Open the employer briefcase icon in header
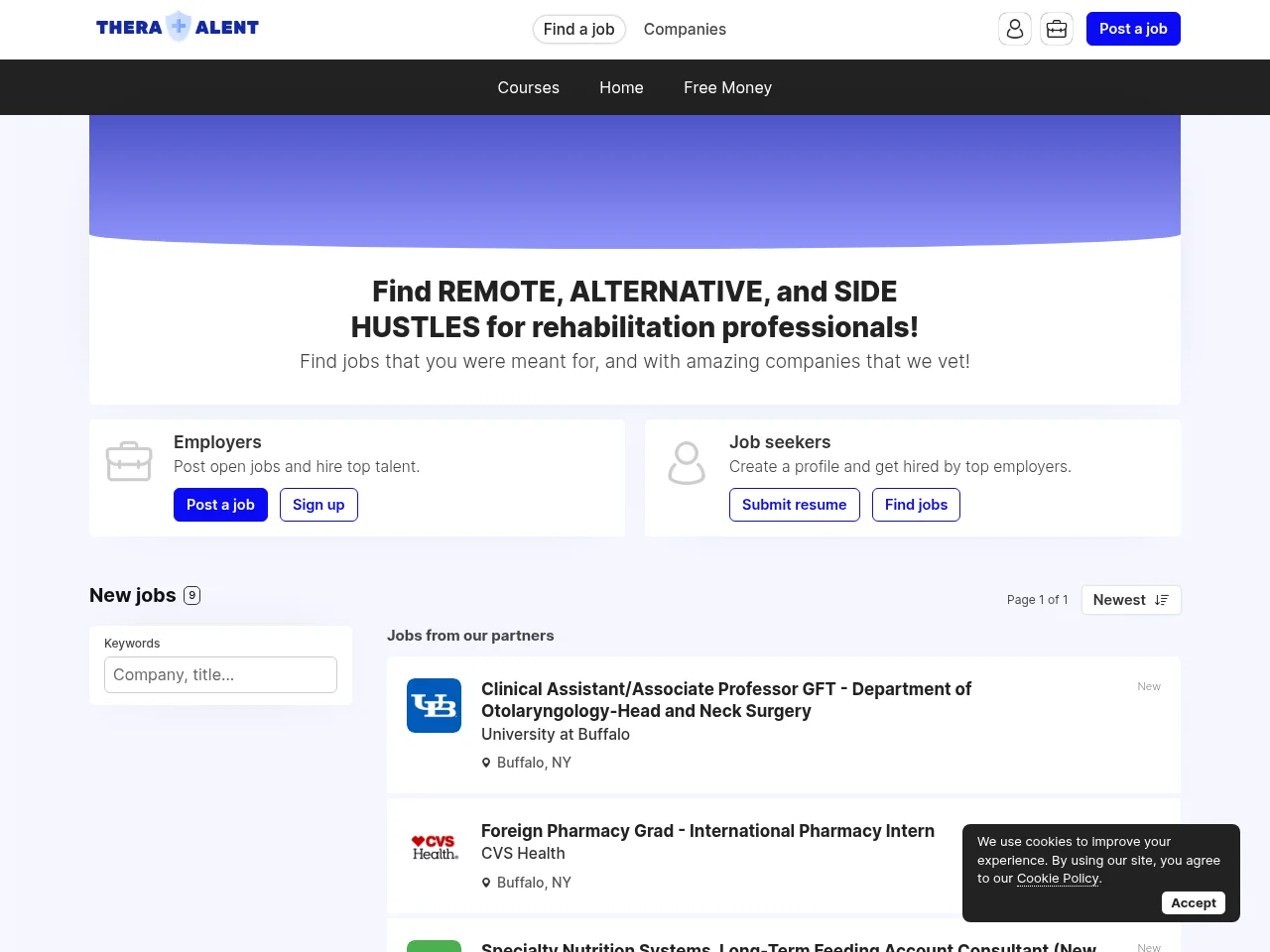 coord(1057,29)
